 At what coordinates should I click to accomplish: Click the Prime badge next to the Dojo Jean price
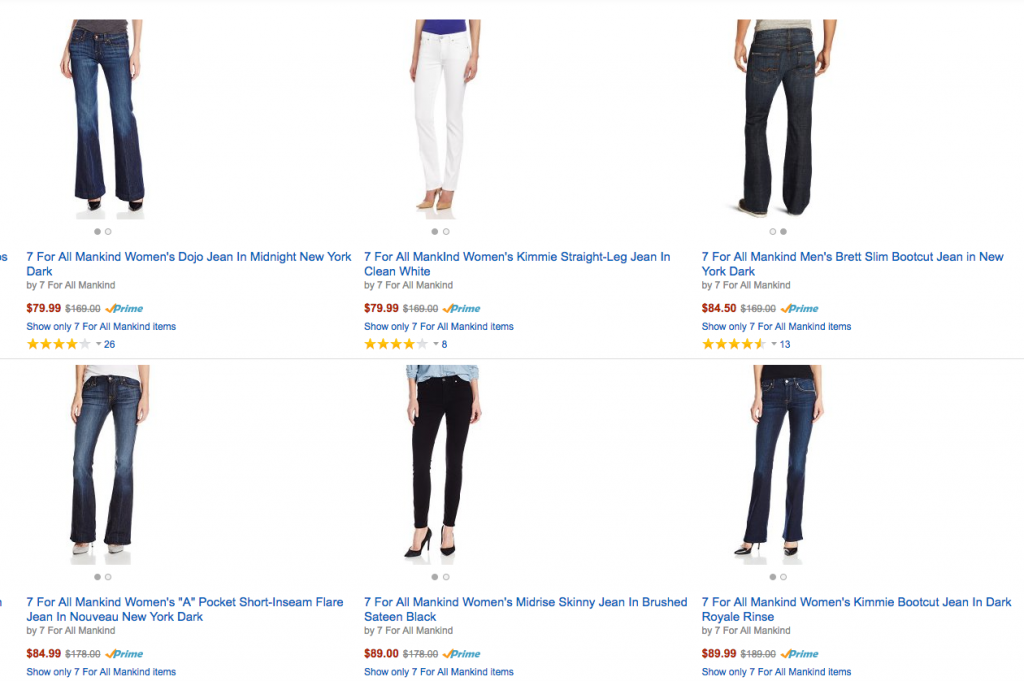pyautogui.click(x=124, y=308)
